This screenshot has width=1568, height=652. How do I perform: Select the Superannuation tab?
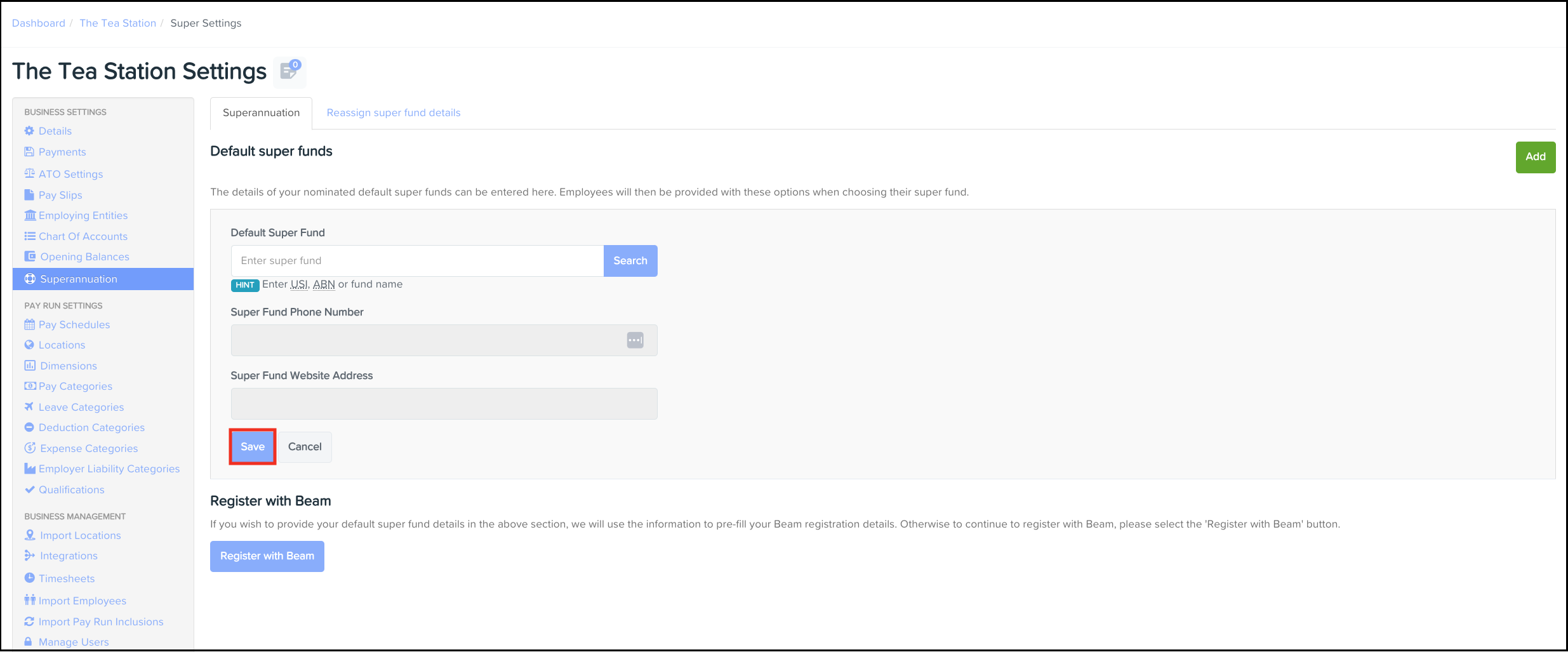(261, 113)
